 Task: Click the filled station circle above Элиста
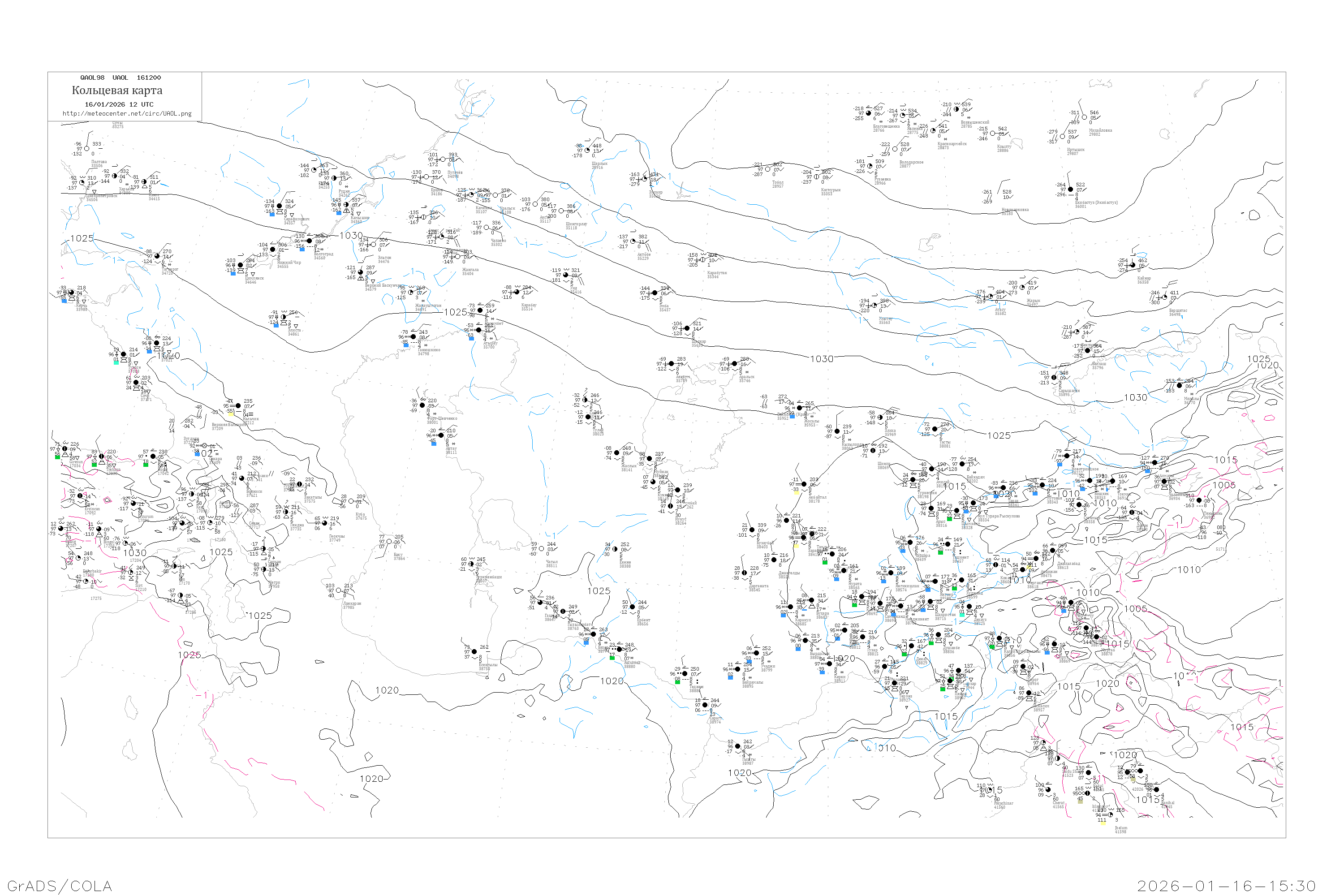(x=284, y=317)
